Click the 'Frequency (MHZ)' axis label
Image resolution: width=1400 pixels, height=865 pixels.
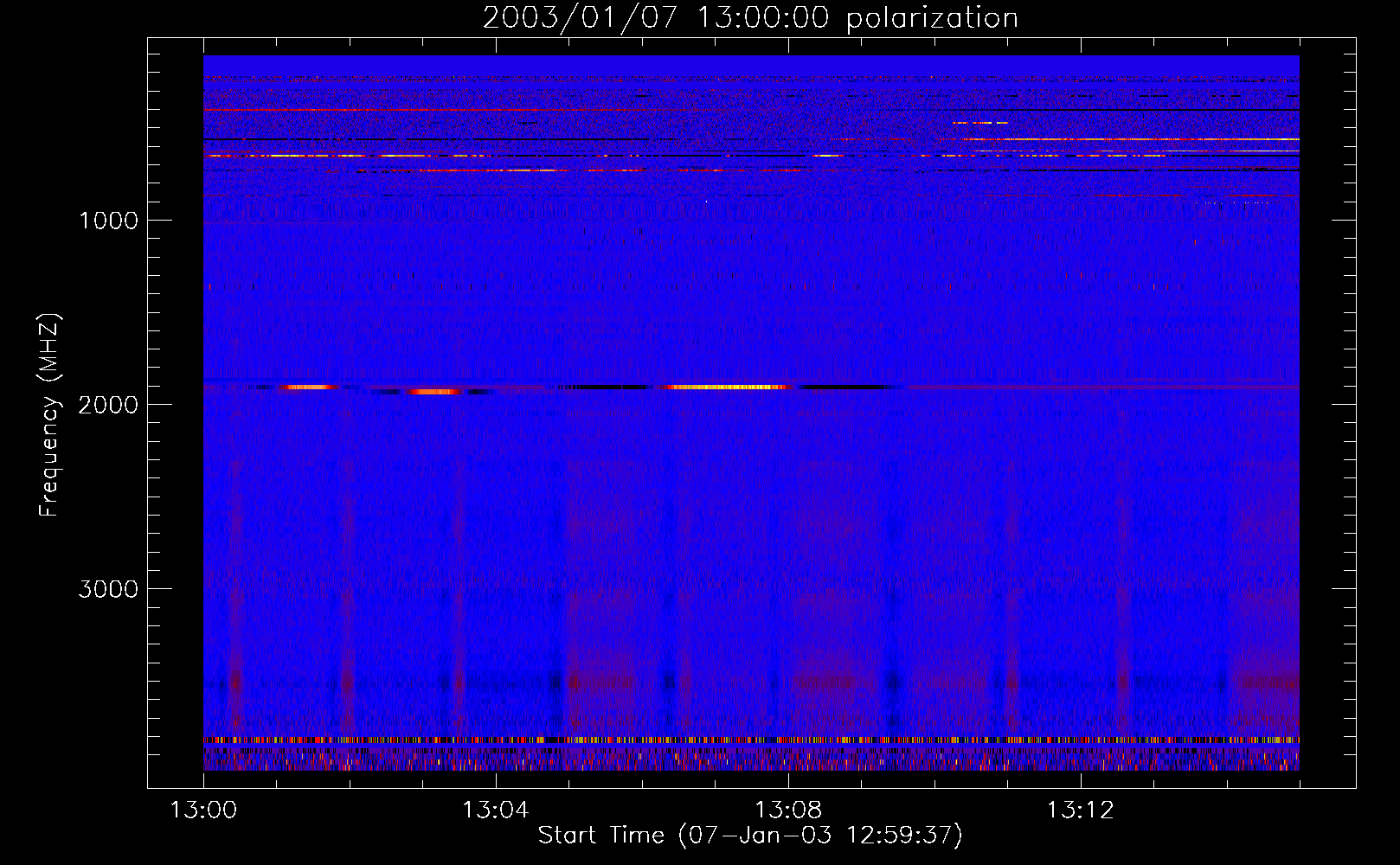point(49,415)
